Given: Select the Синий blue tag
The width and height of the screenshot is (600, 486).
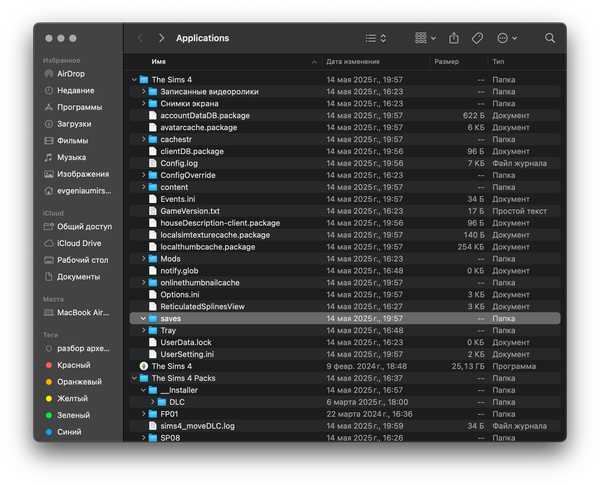Looking at the screenshot, I should [64, 432].
